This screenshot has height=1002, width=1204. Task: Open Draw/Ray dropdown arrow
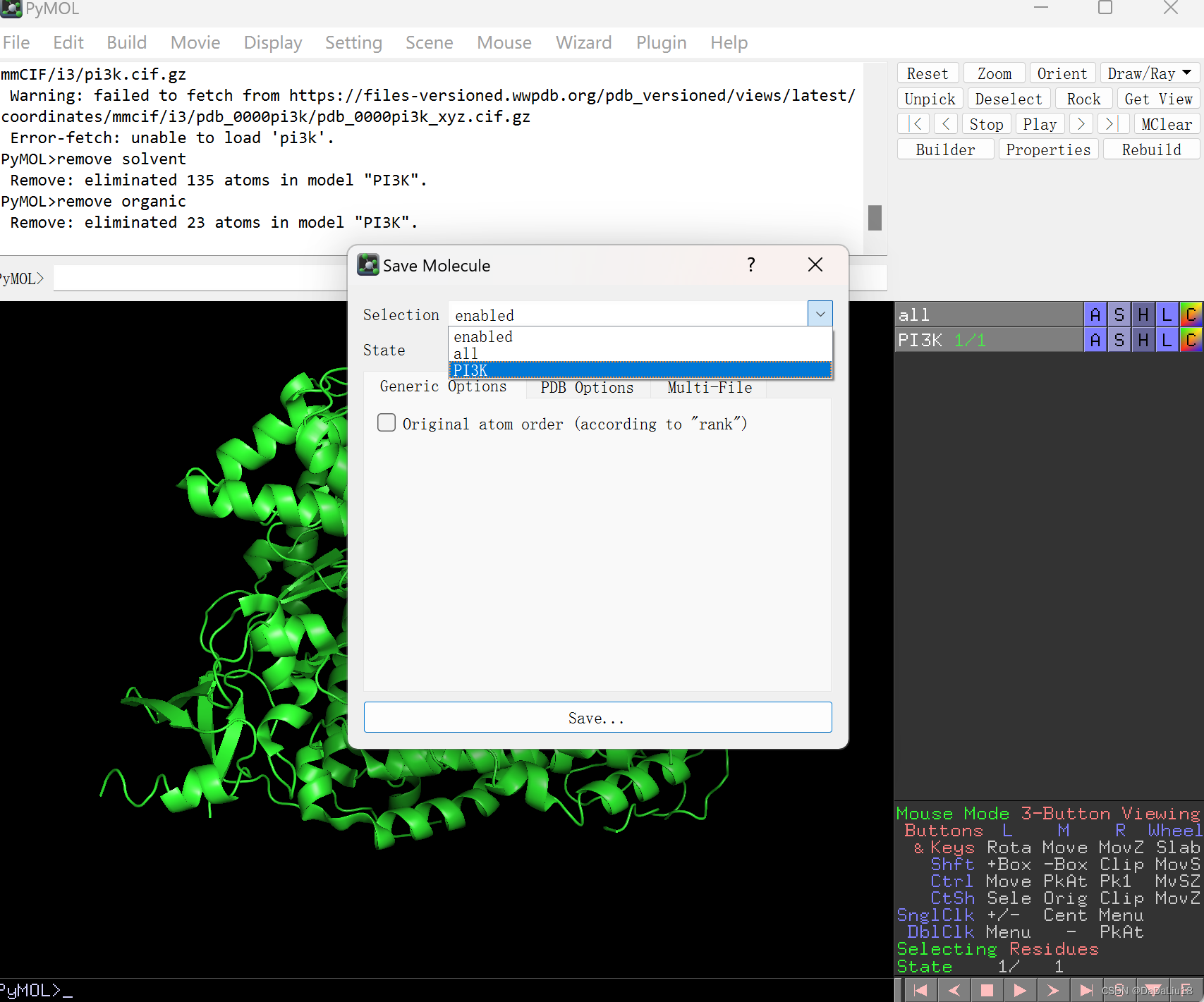1187,73
